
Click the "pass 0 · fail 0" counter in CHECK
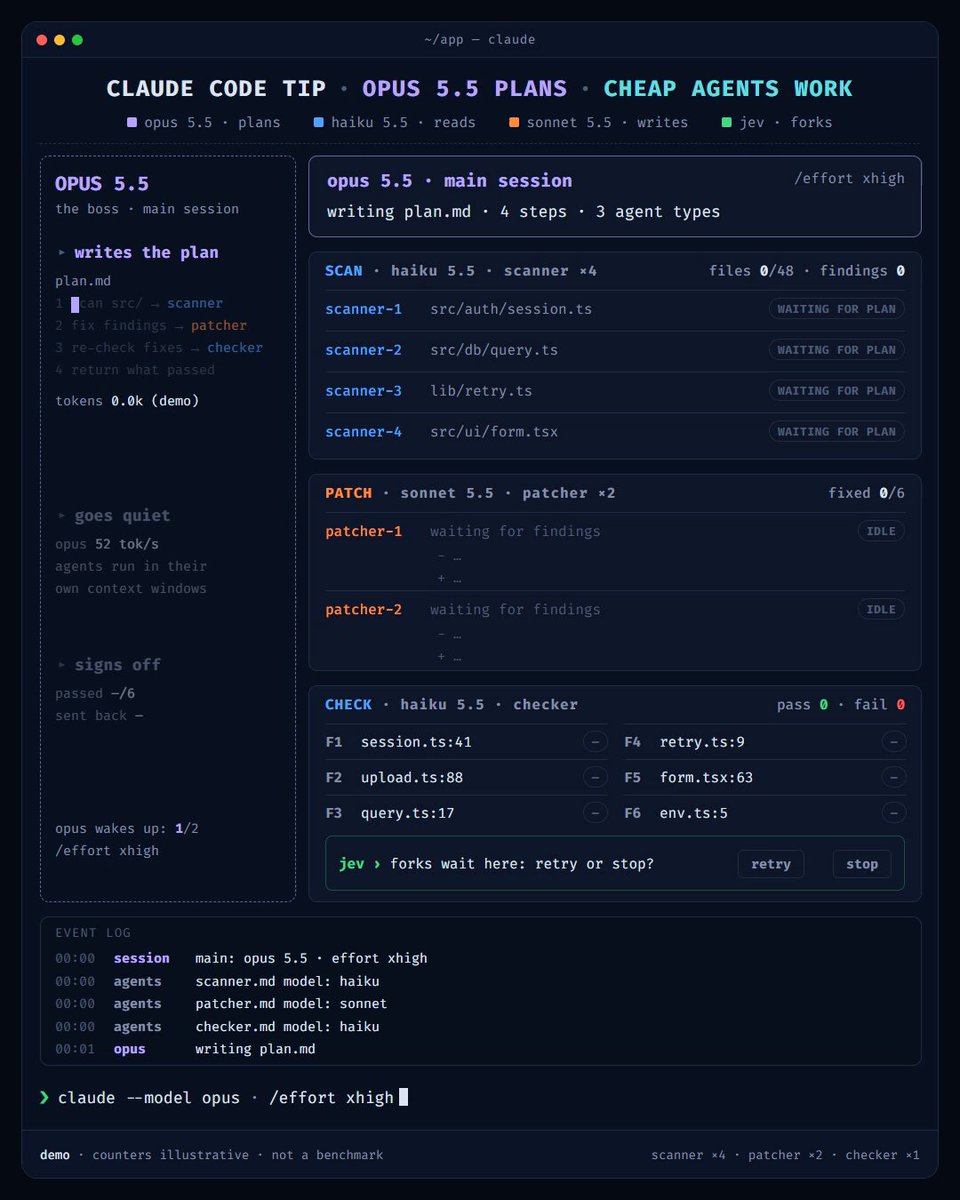[841, 704]
